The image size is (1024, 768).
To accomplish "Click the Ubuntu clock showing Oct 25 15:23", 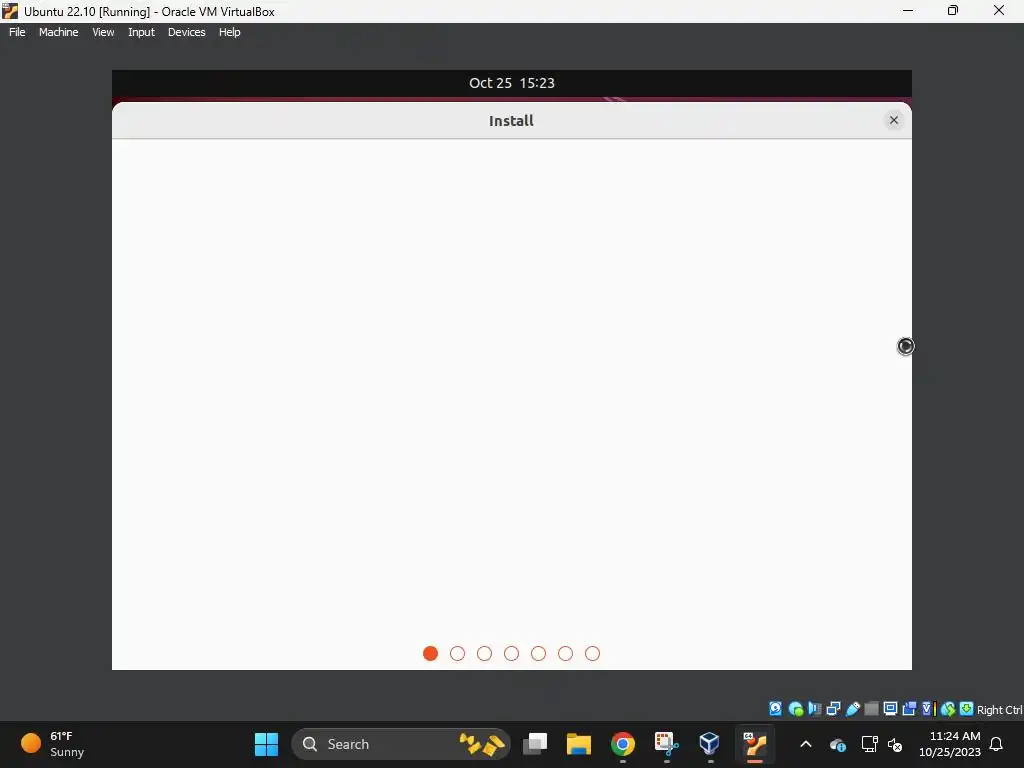I will pyautogui.click(x=511, y=83).
